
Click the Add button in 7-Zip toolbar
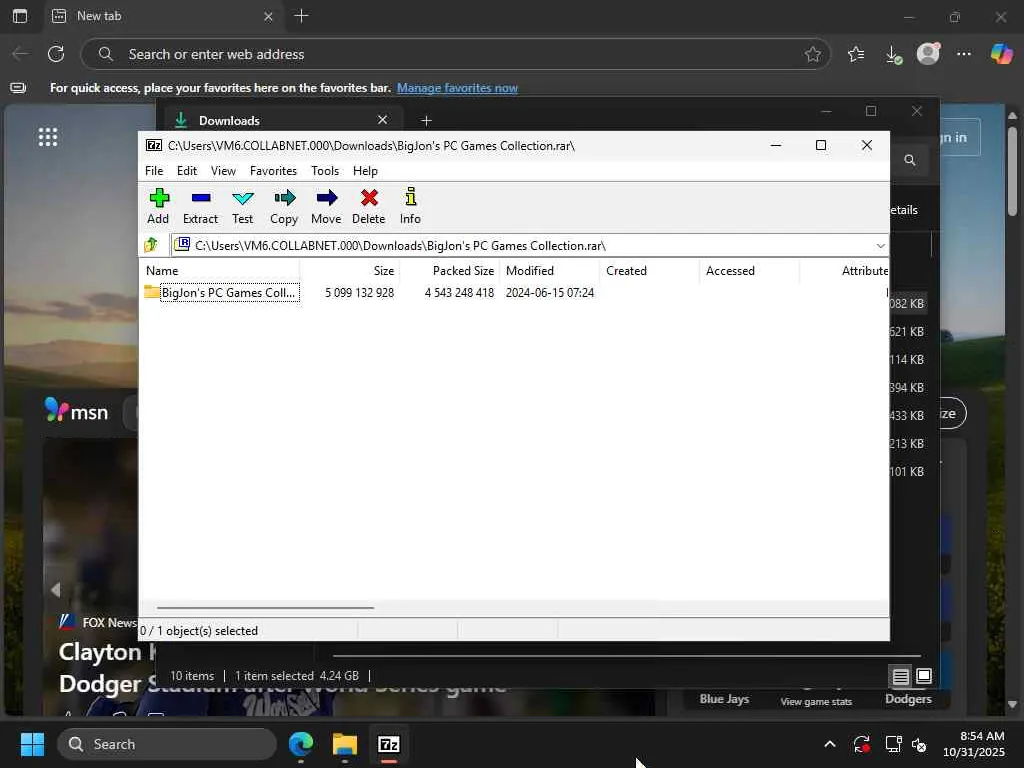(x=158, y=206)
